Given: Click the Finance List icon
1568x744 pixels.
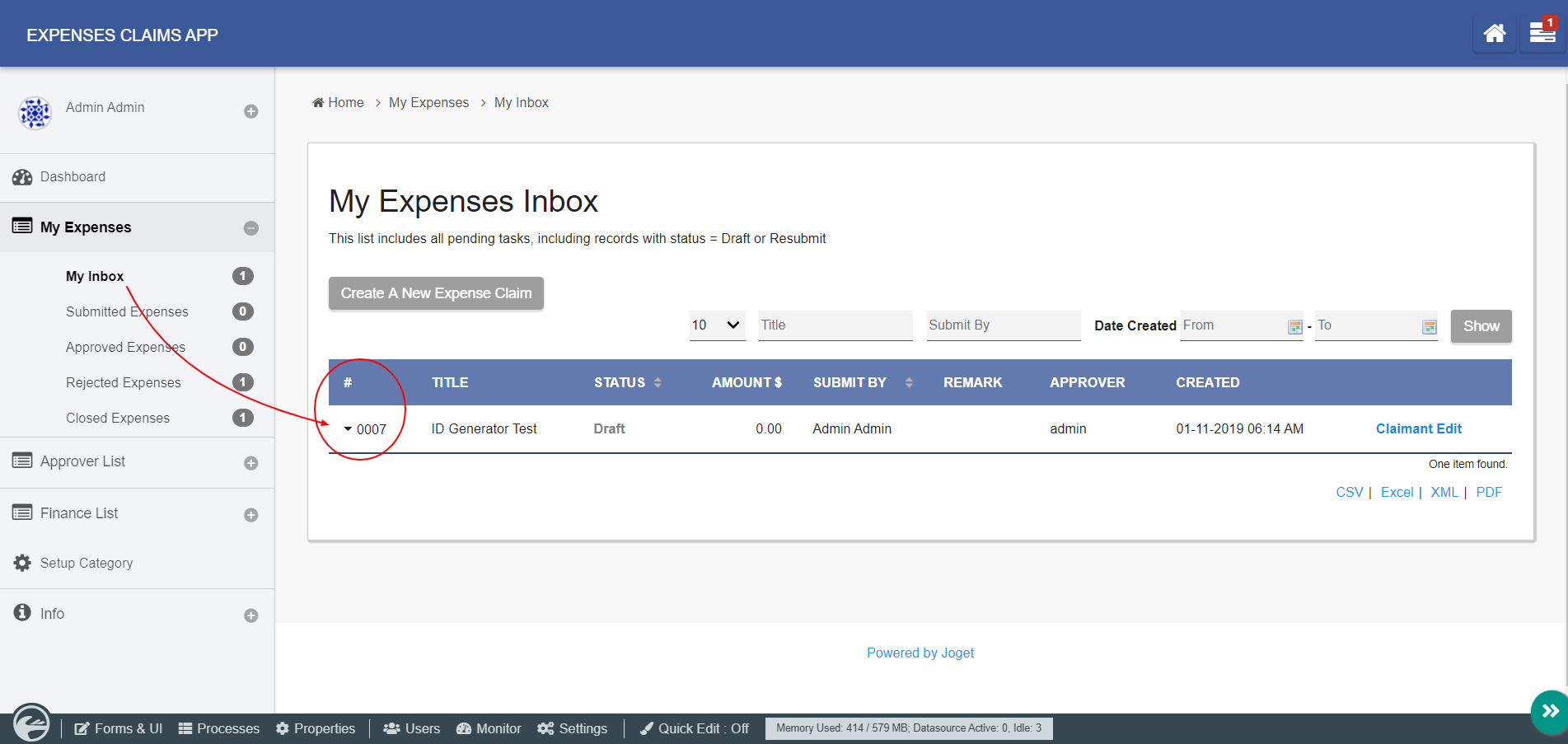Looking at the screenshot, I should 22,512.
